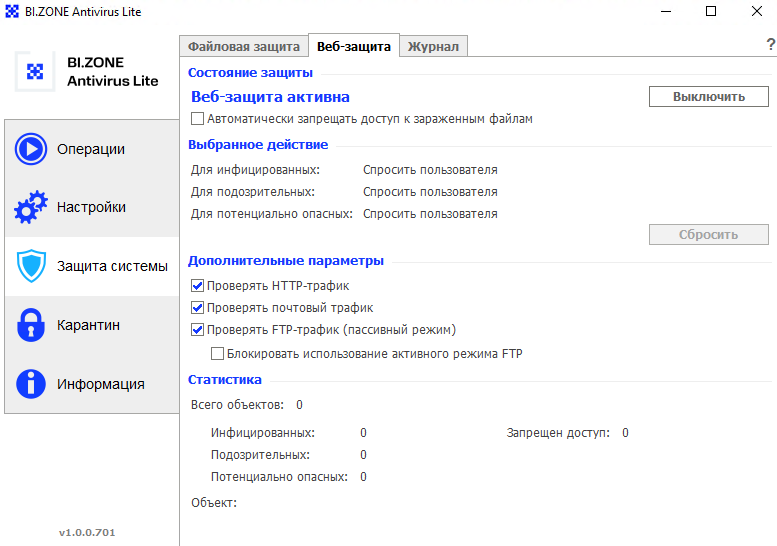
Task: Maximize the antivirus window
Action: click(711, 11)
